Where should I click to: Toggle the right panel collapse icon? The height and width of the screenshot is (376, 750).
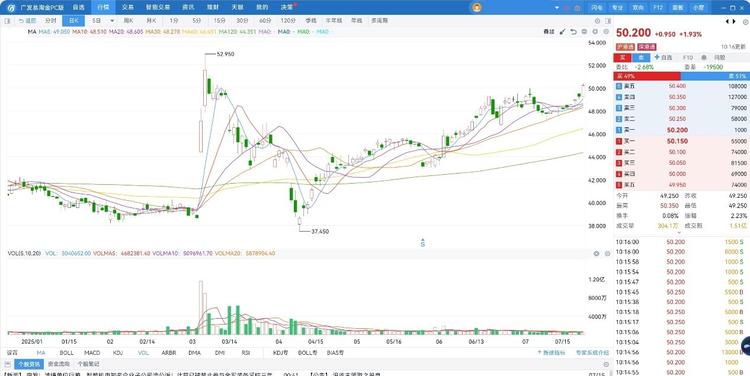coord(608,21)
